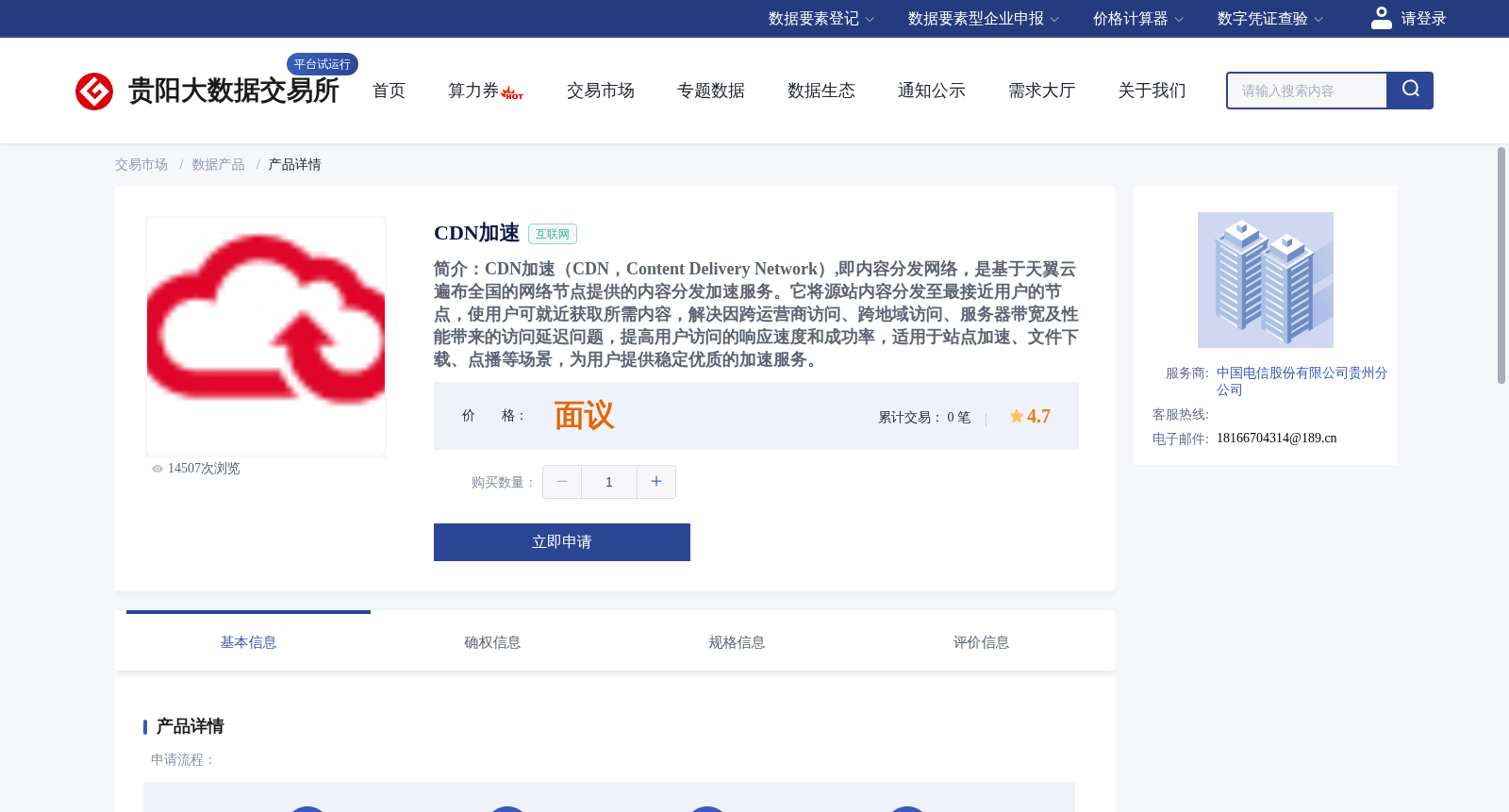The width and height of the screenshot is (1509, 812).
Task: Click the 产品详情 breadcrumb text
Action: click(x=295, y=165)
